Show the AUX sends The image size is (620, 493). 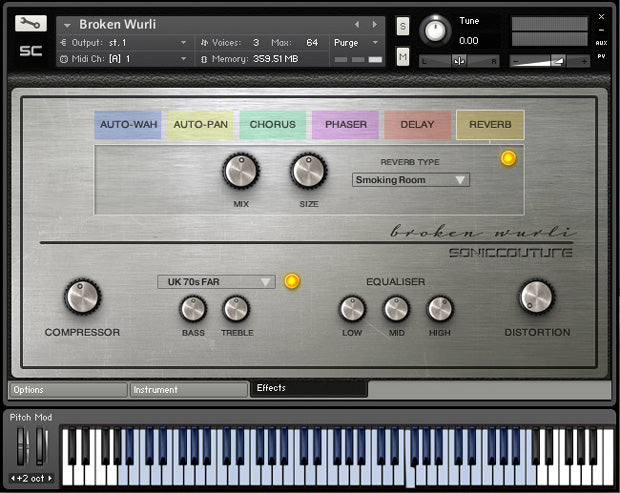tap(601, 43)
